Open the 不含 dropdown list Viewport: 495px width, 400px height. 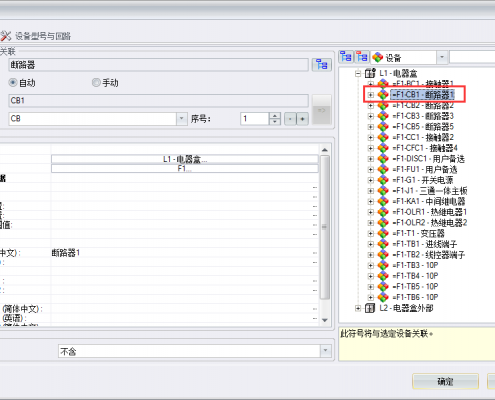(325, 351)
